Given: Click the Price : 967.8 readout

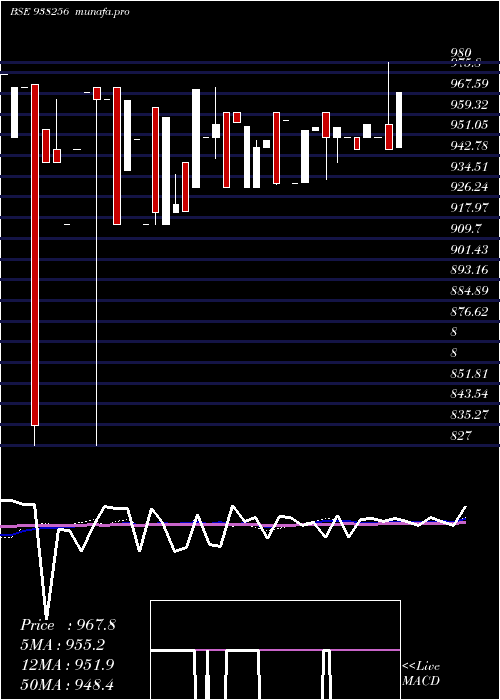Looking at the screenshot, I should tap(68, 625).
